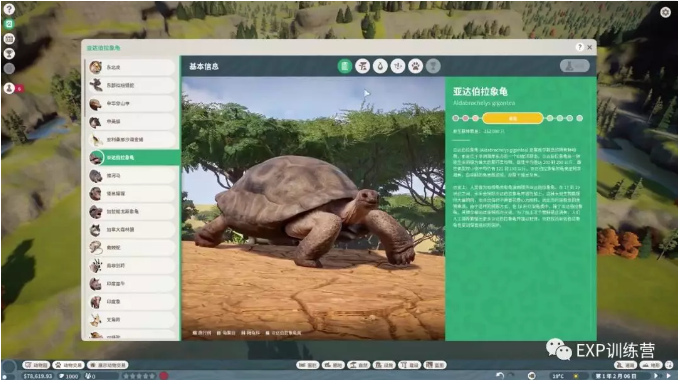Select the ape entry in animal list

[x=132, y=194]
